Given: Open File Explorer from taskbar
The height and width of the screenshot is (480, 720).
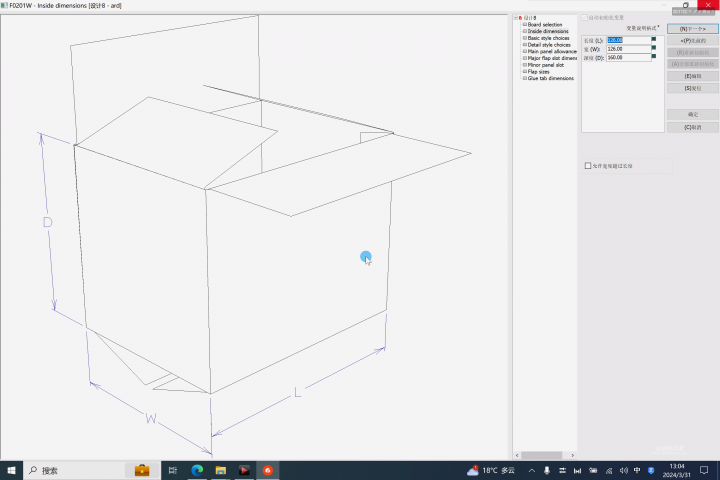Looking at the screenshot, I should [x=221, y=470].
